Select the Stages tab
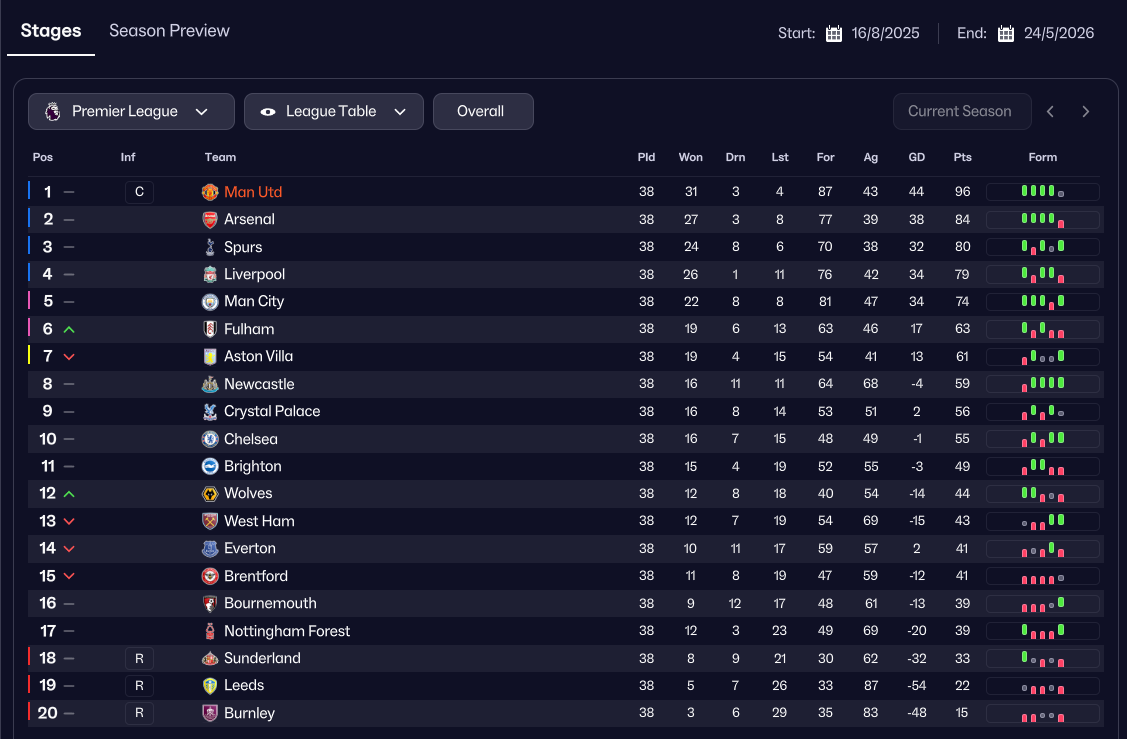The width and height of the screenshot is (1127, 739). click(x=51, y=31)
